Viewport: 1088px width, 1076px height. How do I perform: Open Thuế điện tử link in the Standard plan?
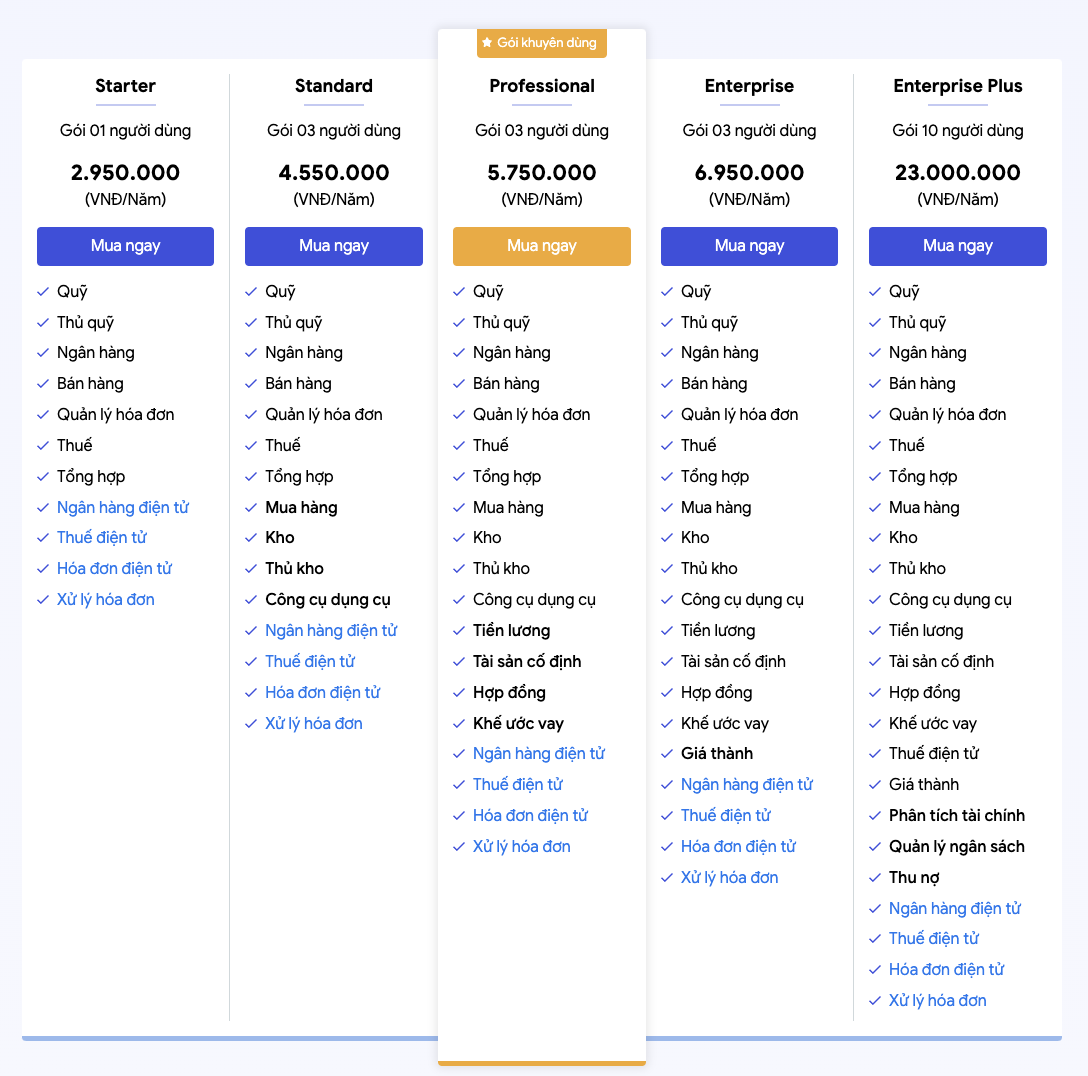pyautogui.click(x=310, y=662)
